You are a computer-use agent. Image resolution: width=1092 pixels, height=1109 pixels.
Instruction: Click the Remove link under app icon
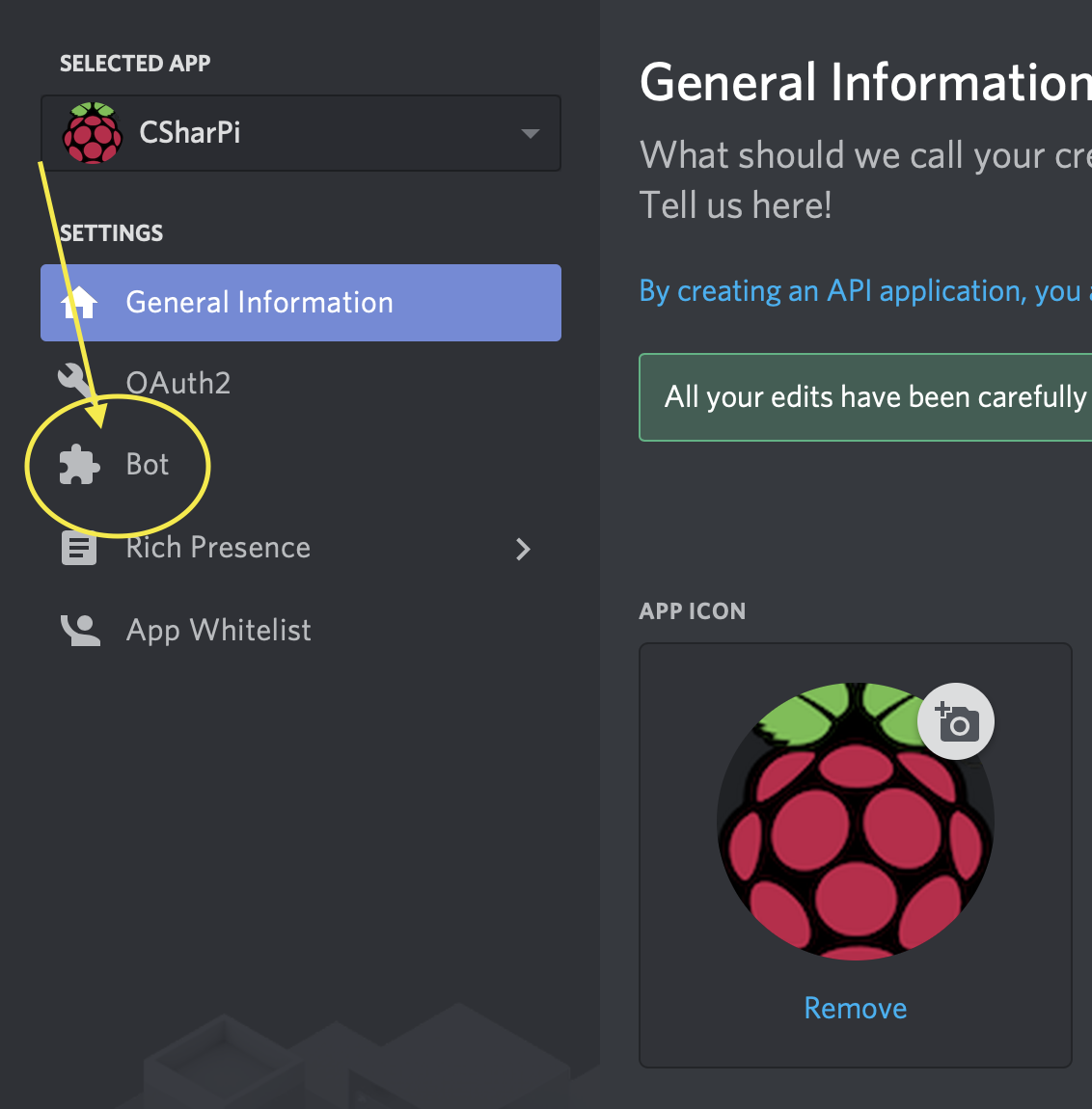click(x=855, y=1008)
